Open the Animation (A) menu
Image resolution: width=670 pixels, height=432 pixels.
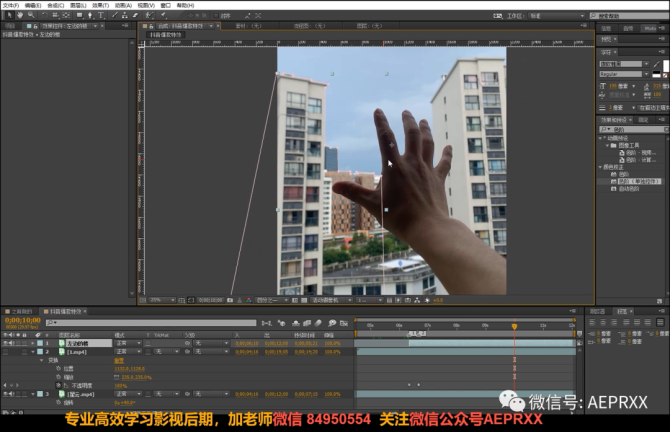coord(123,5)
